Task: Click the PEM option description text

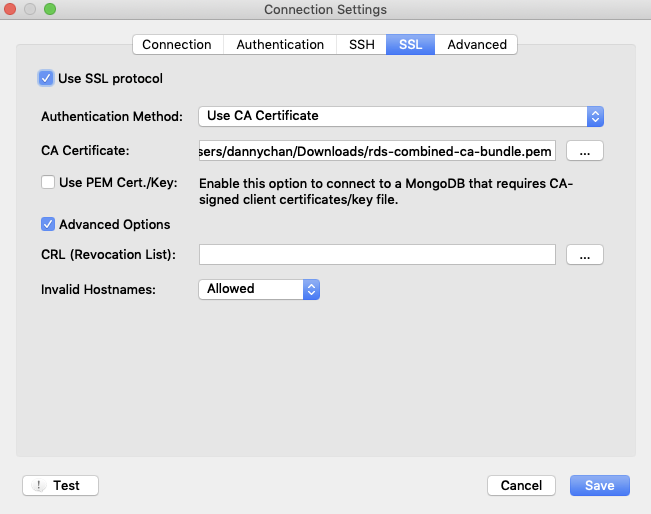Action: 386,191
